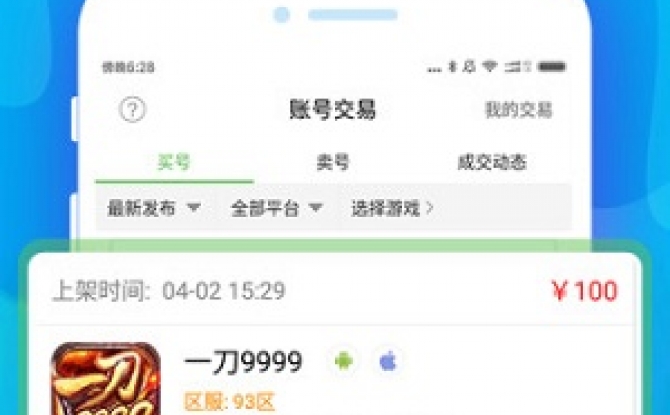Switch to the 买号 tab

[x=174, y=162]
